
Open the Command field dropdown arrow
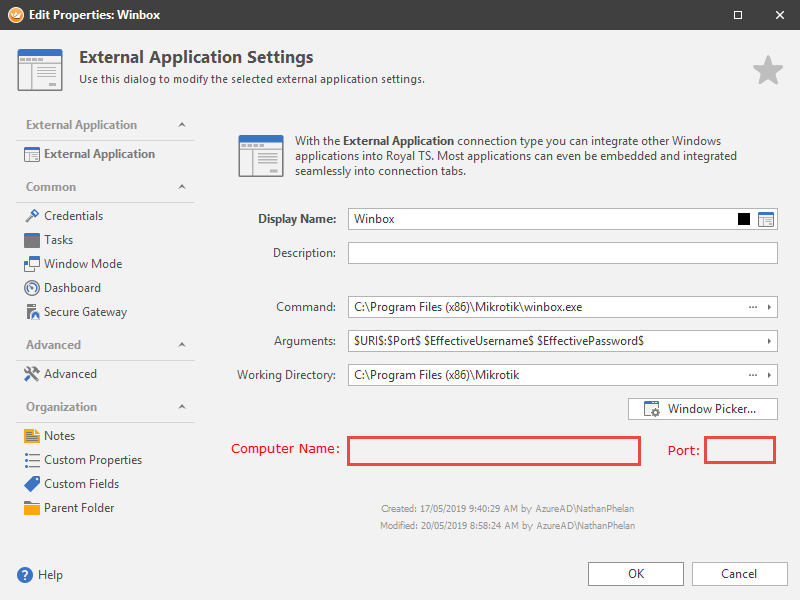pos(769,307)
